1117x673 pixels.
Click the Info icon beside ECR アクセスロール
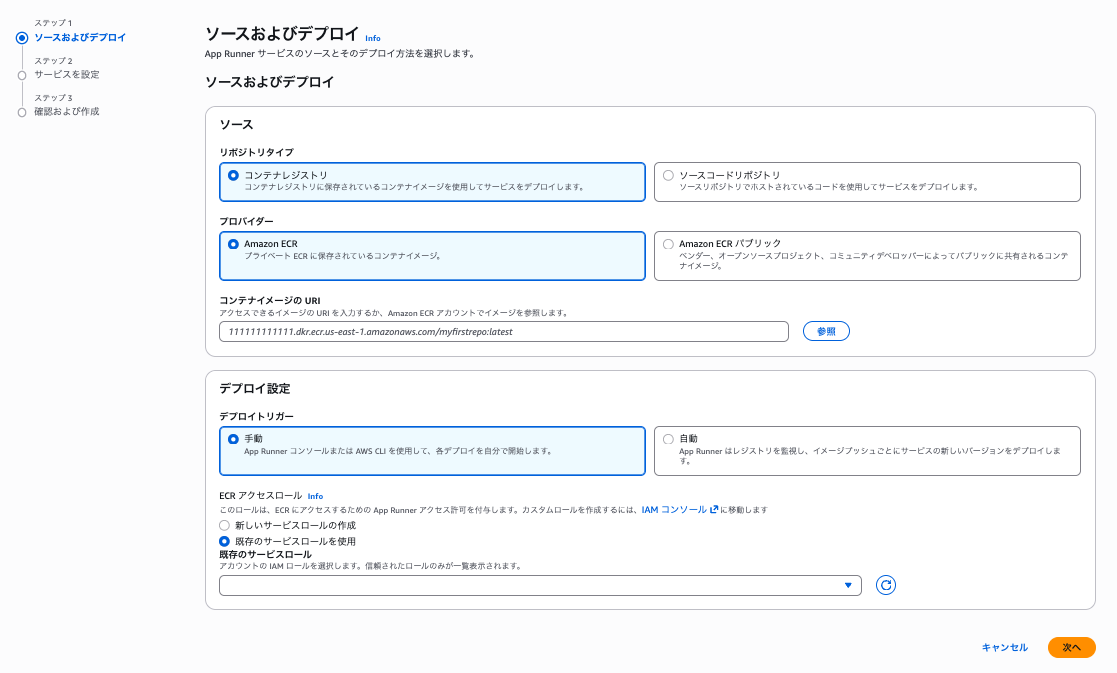tap(316, 495)
